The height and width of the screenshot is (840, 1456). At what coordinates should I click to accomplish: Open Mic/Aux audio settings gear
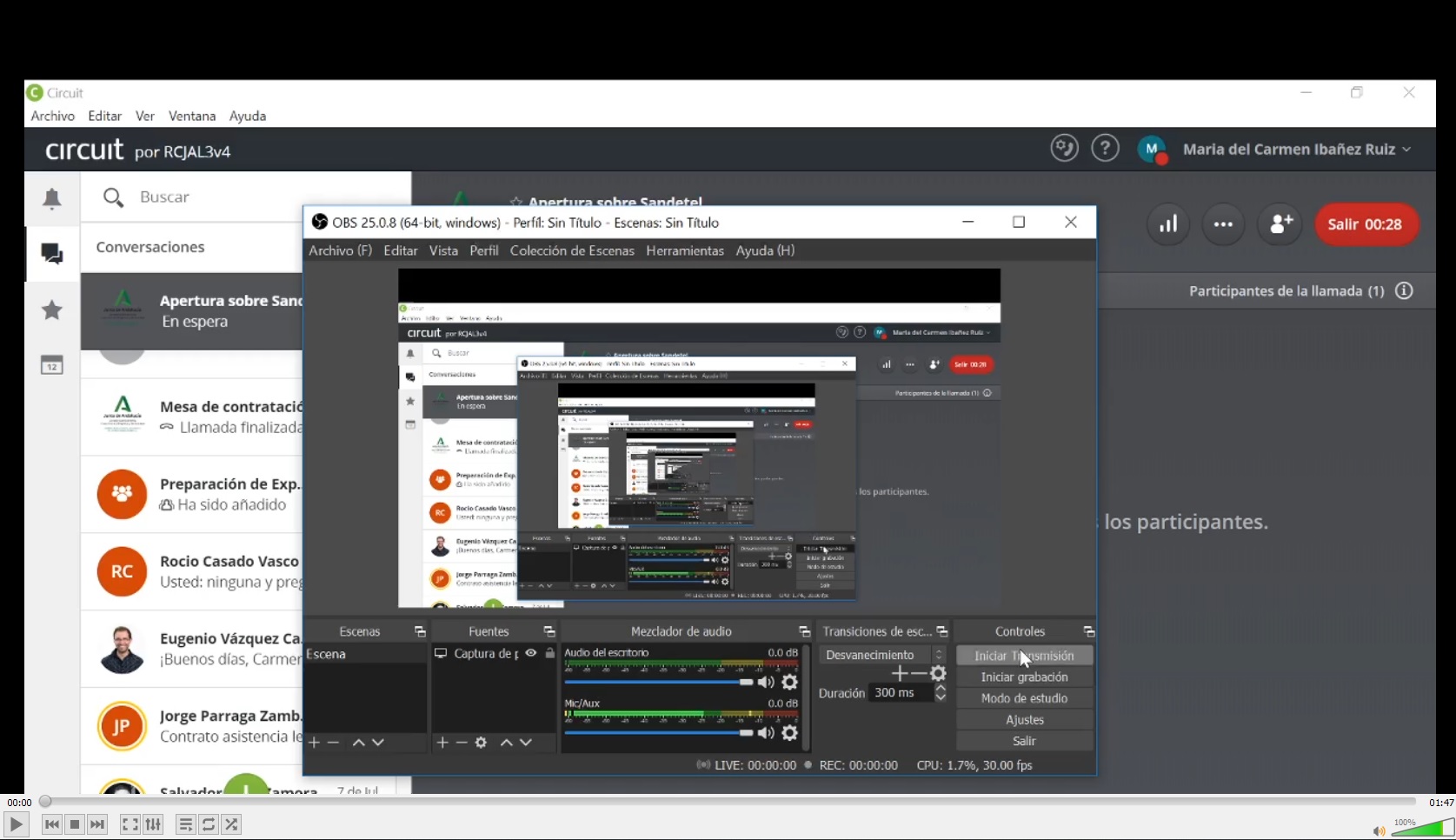(789, 733)
